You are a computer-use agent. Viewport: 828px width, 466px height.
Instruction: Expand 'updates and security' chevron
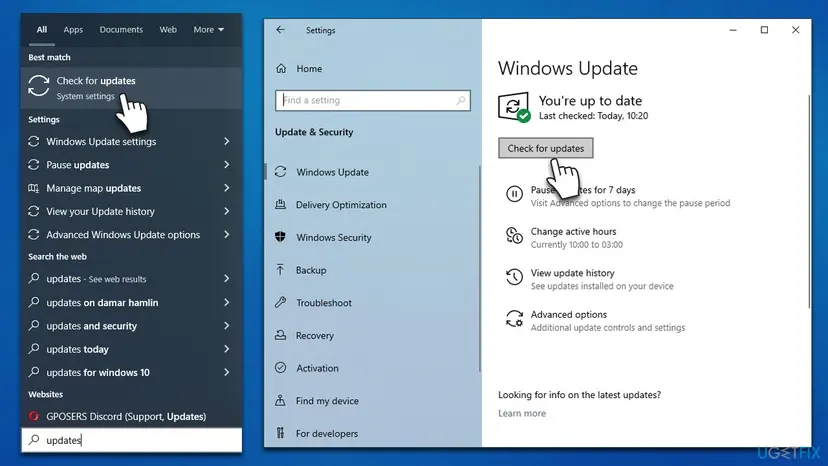coord(227,325)
